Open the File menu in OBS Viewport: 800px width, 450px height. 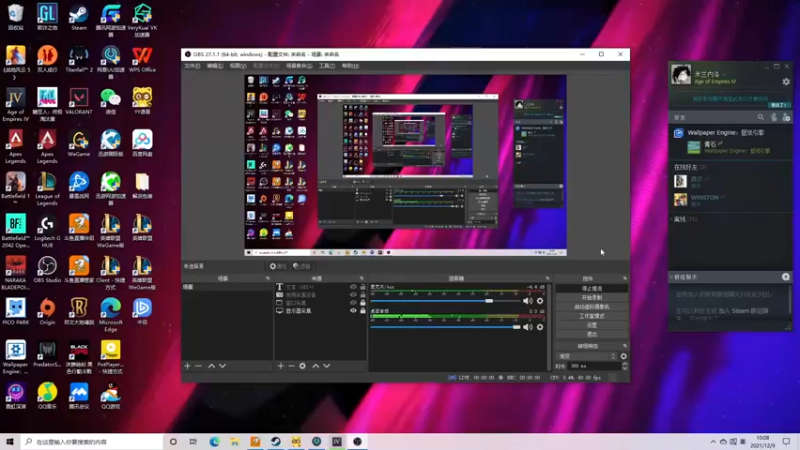tap(192, 66)
